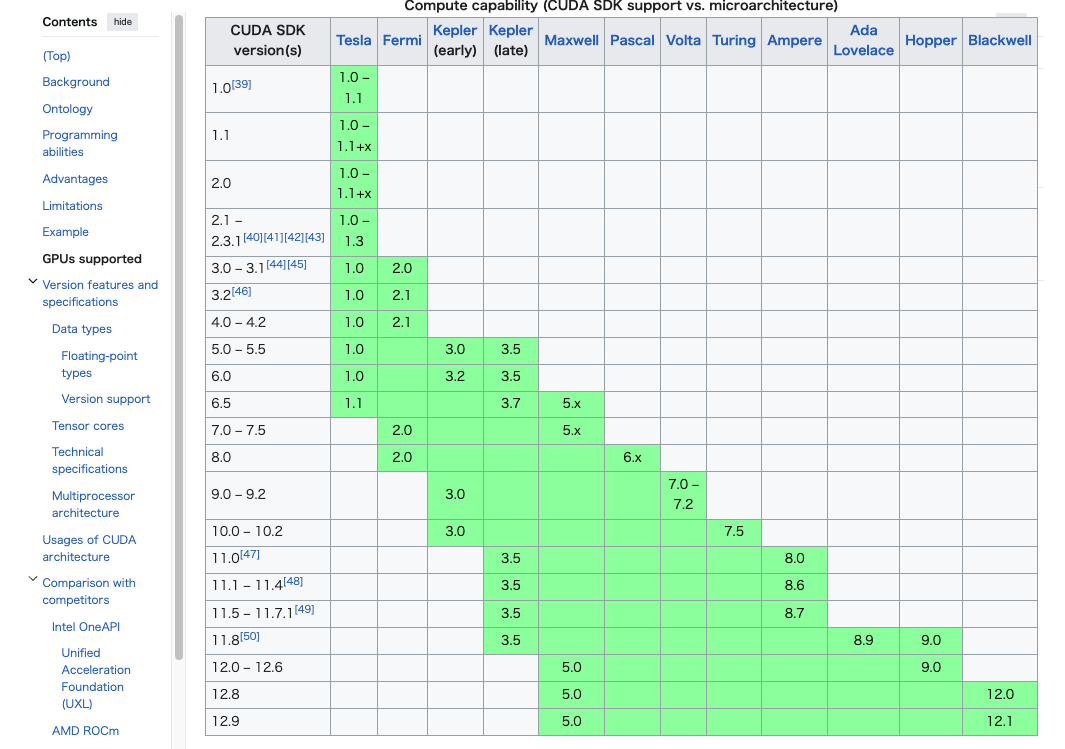Open Maxwell column header link

click(571, 41)
